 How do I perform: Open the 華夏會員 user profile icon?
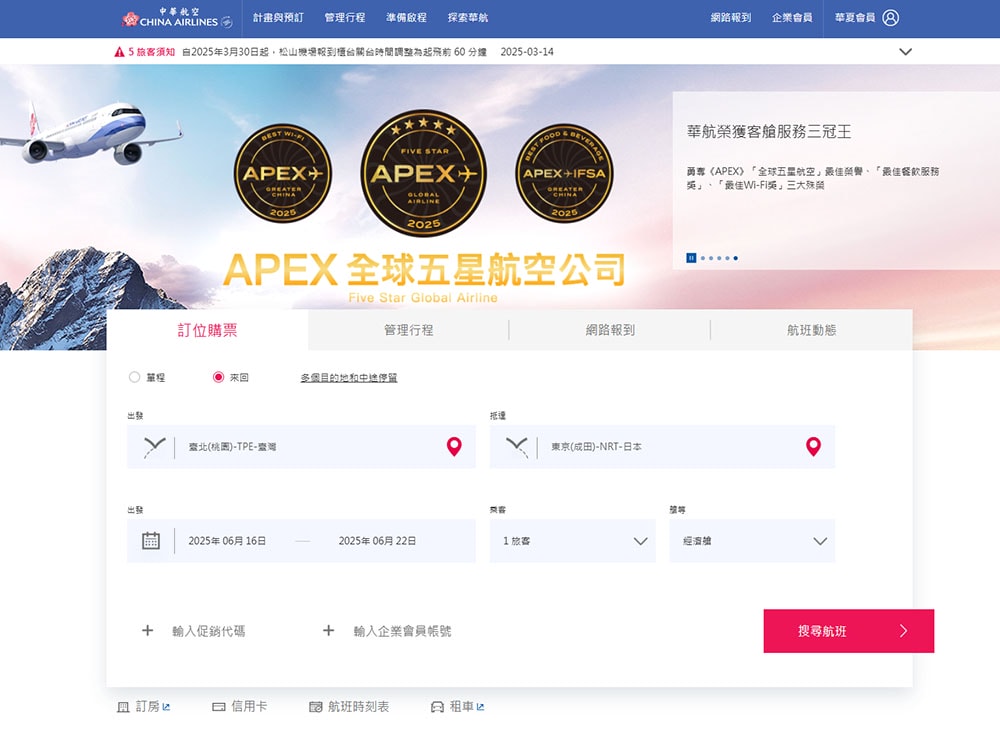coord(890,18)
